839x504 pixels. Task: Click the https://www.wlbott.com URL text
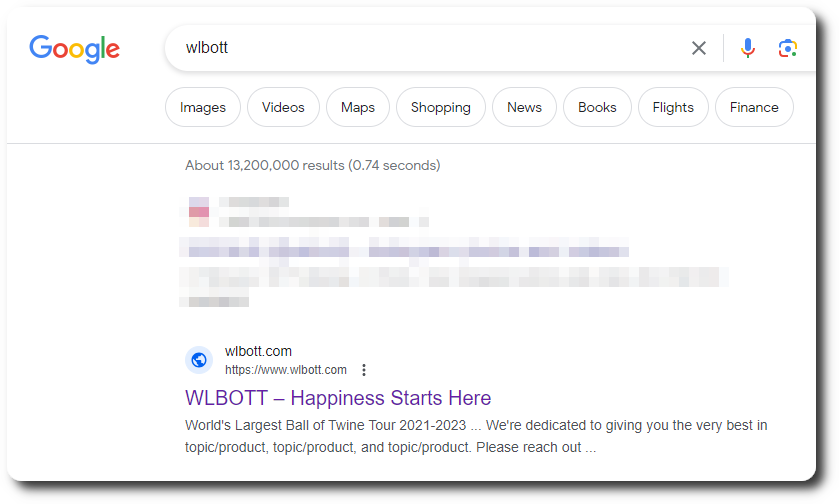[286, 370]
